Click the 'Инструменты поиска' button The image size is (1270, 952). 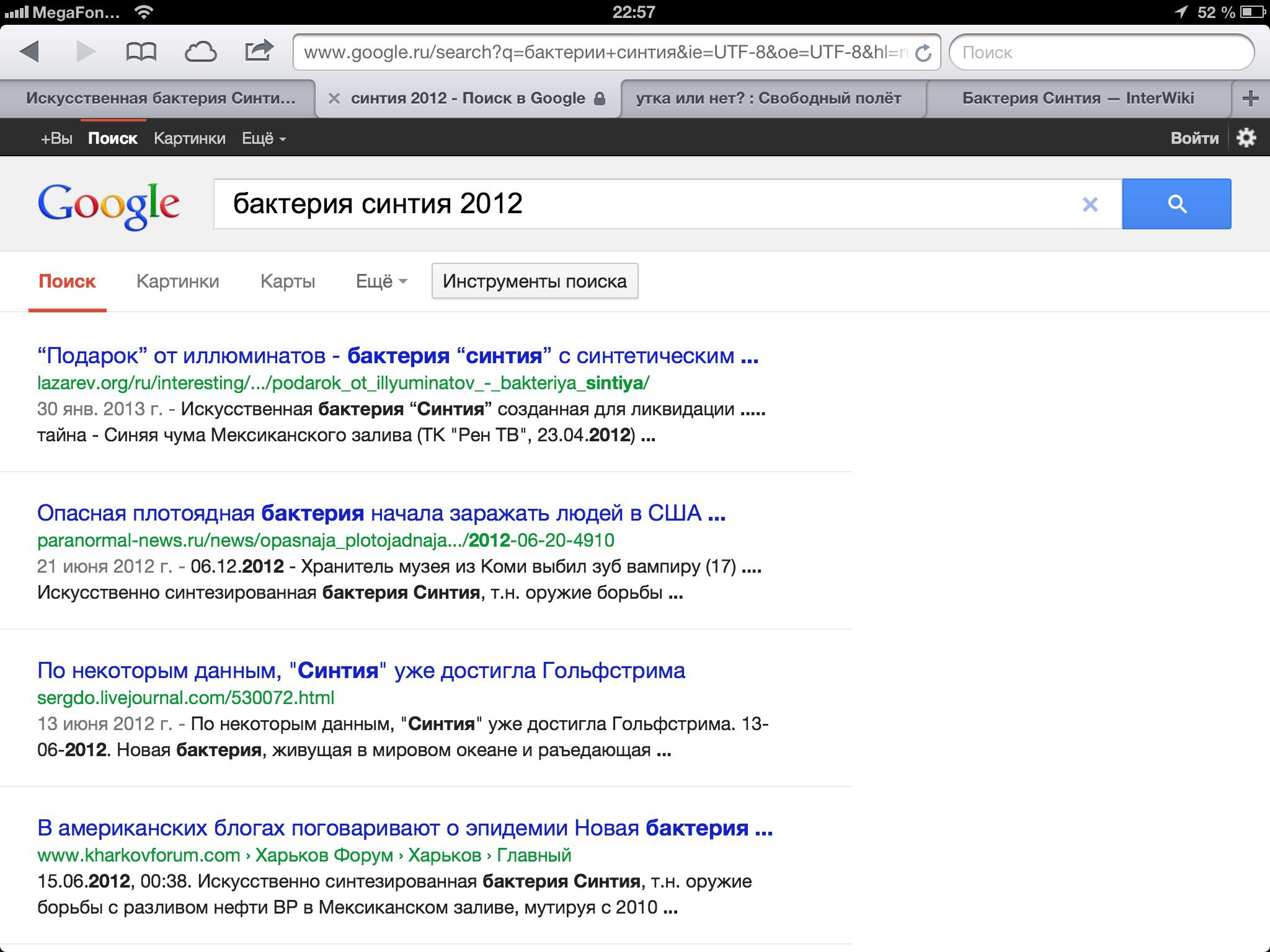[535, 281]
